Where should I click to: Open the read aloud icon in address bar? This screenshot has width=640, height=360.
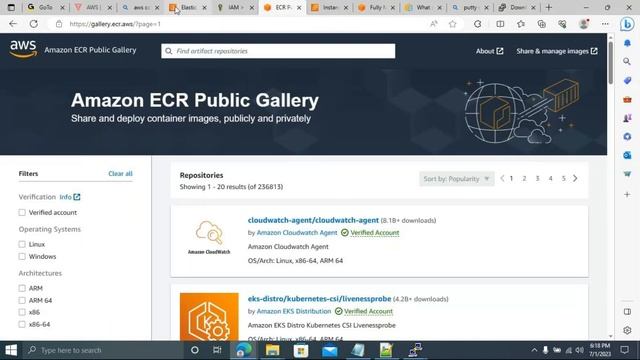tap(433, 24)
